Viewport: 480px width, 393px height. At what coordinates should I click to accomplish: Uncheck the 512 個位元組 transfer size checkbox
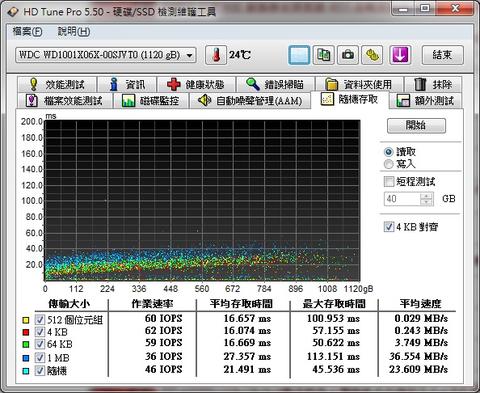coord(40,320)
